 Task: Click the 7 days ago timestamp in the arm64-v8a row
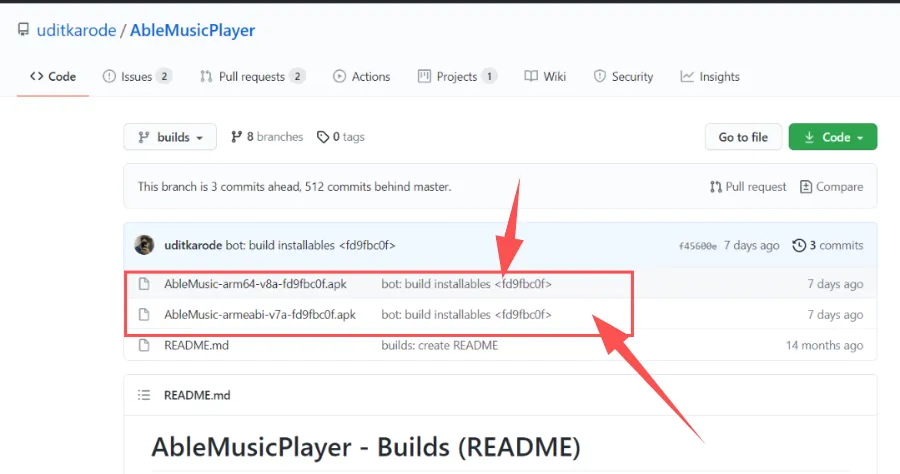pyautogui.click(x=835, y=283)
